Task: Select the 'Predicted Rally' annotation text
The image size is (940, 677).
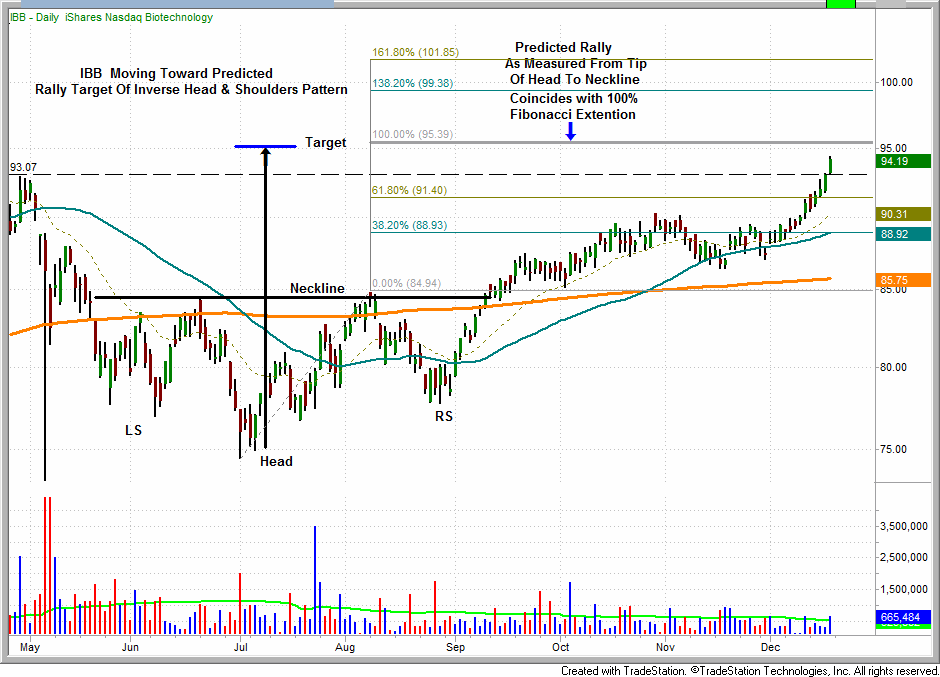Action: [x=564, y=47]
